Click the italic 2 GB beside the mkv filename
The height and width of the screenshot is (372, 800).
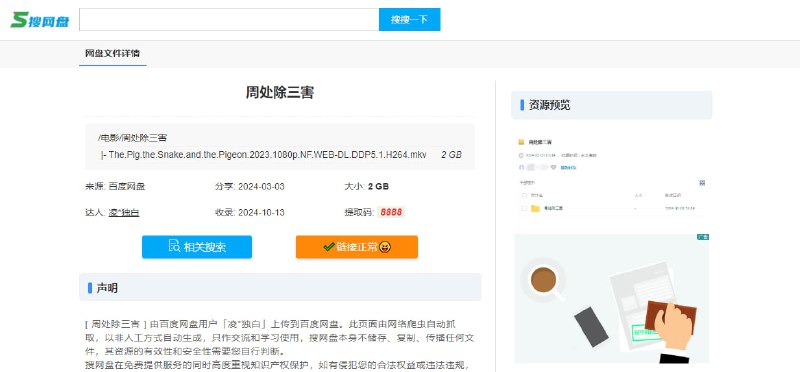(452, 154)
